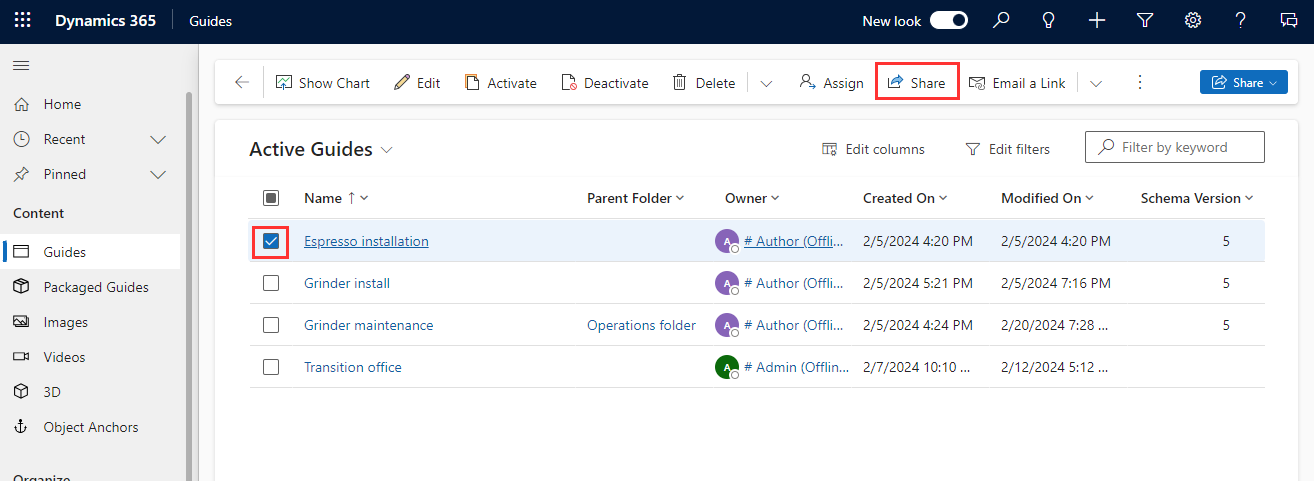The image size is (1314, 481).
Task: Select Object Anchors in the sidebar
Action: (x=90, y=427)
